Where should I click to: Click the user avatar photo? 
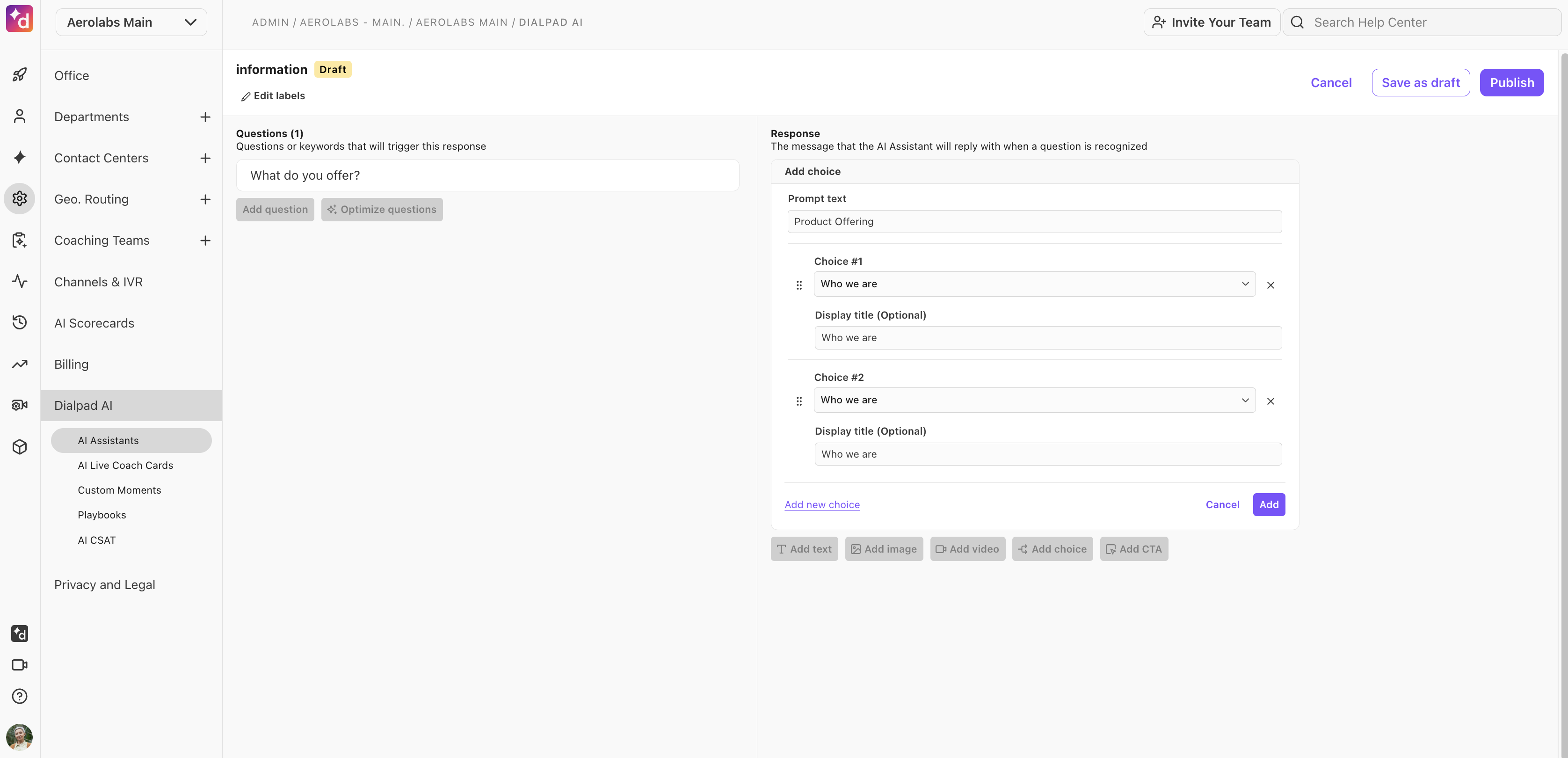[x=20, y=737]
